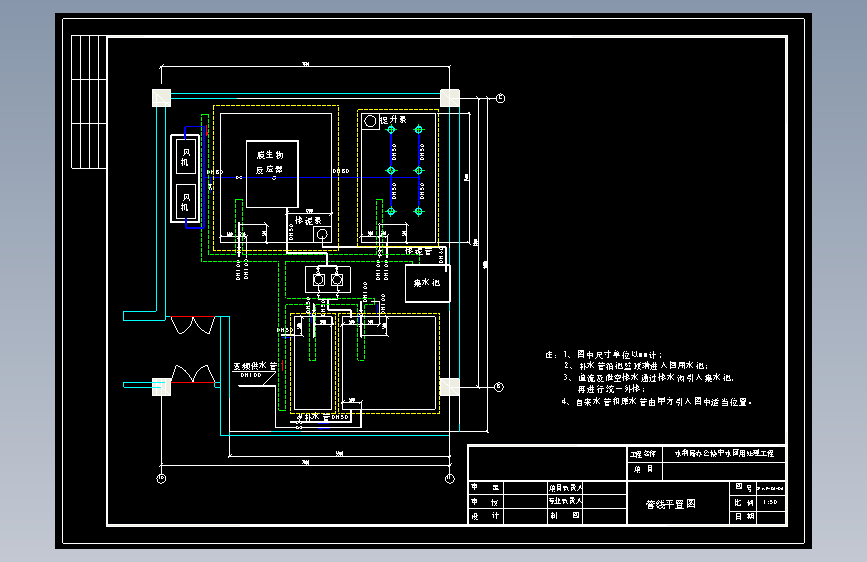This screenshot has width=867, height=562.
Task: Select the axis bubble at the lower right grid line
Action: [x=499, y=387]
